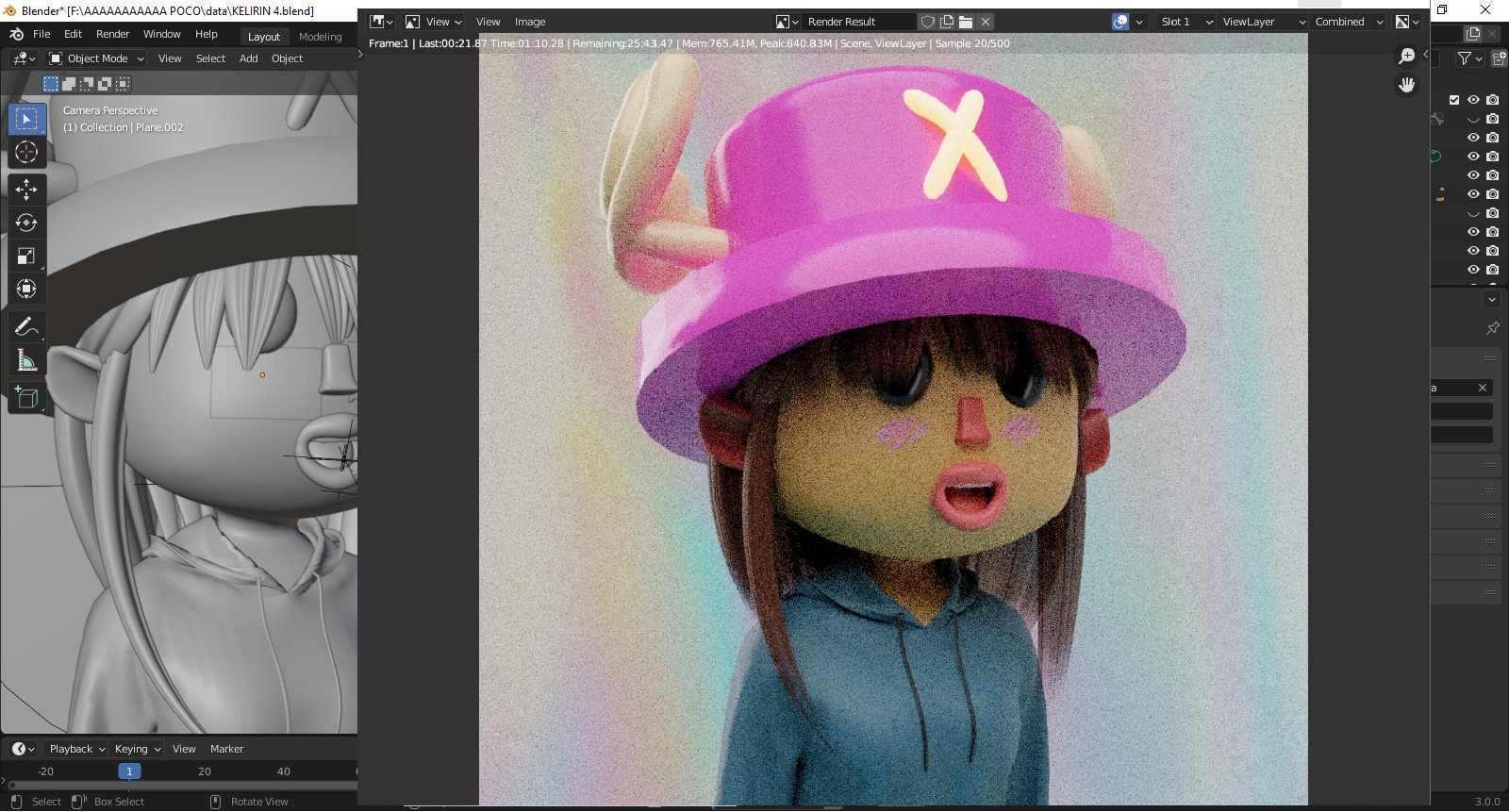Open the Blender logo application menu
This screenshot has width=1509, height=812.
tap(16, 34)
